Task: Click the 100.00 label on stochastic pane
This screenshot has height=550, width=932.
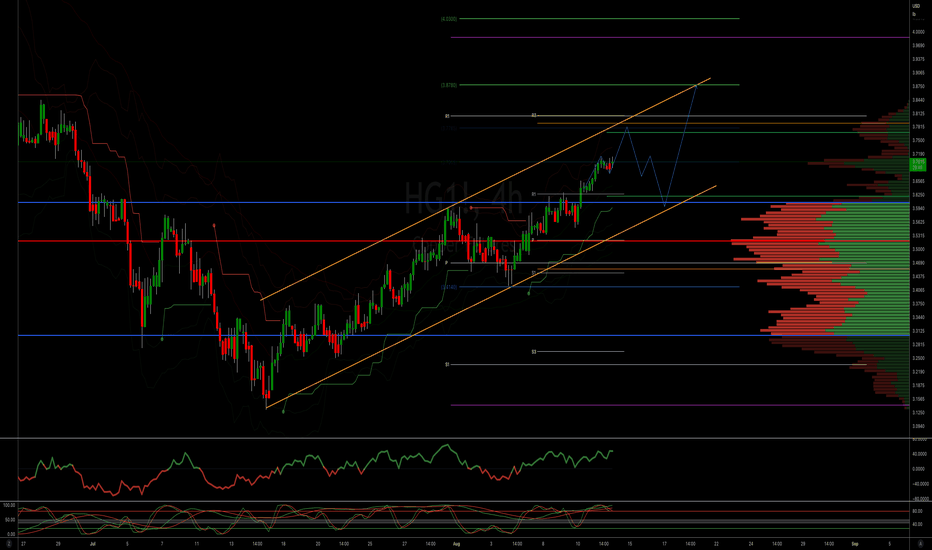Action: (x=9, y=505)
